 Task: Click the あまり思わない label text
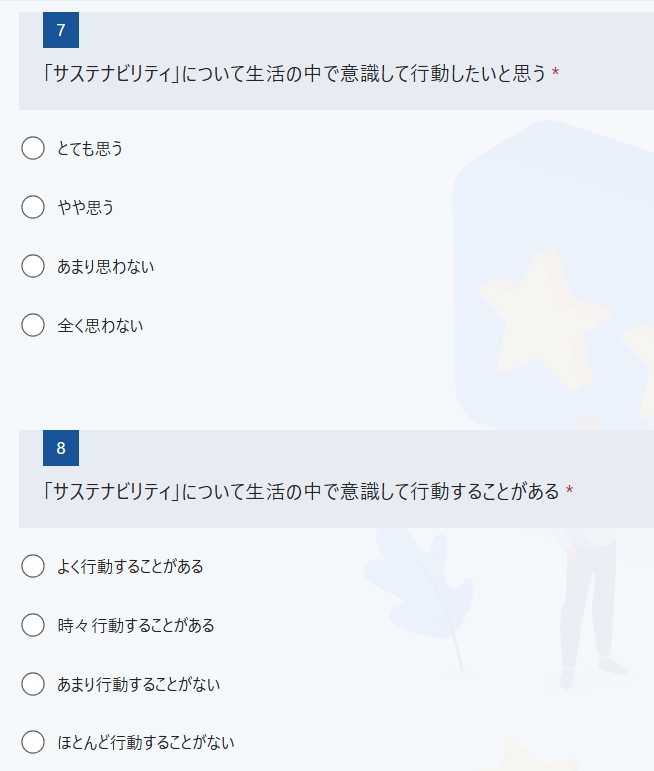[106, 267]
